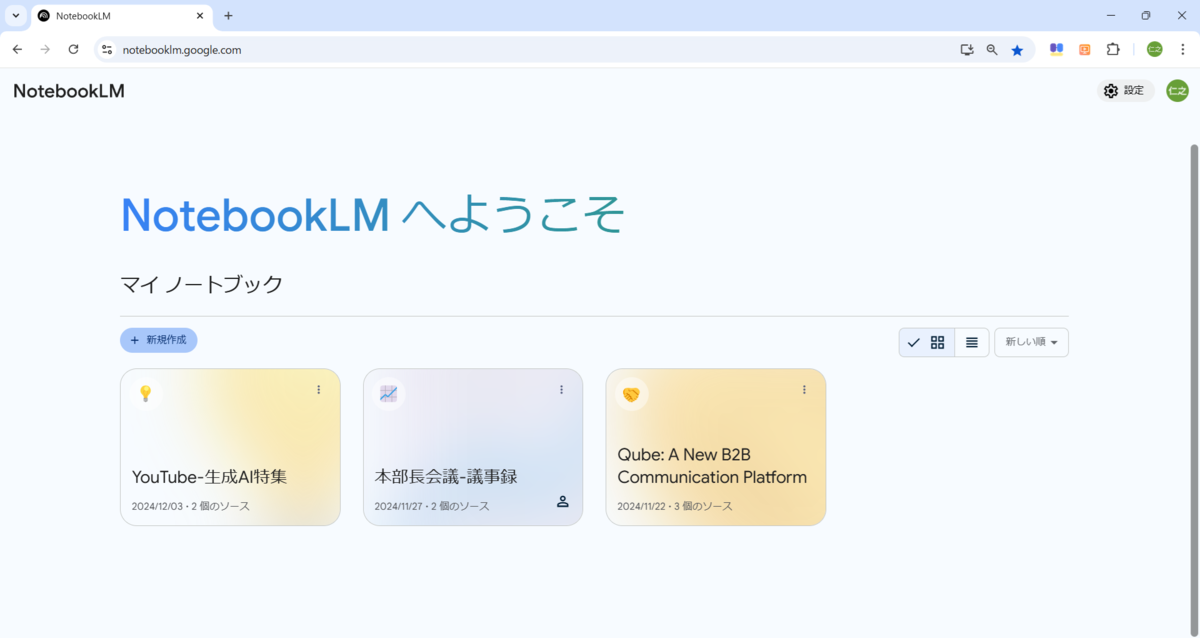Open the chart emoji on 本部長会議-議事録 card
Image resolution: width=1200 pixels, height=638 pixels.
coord(389,393)
